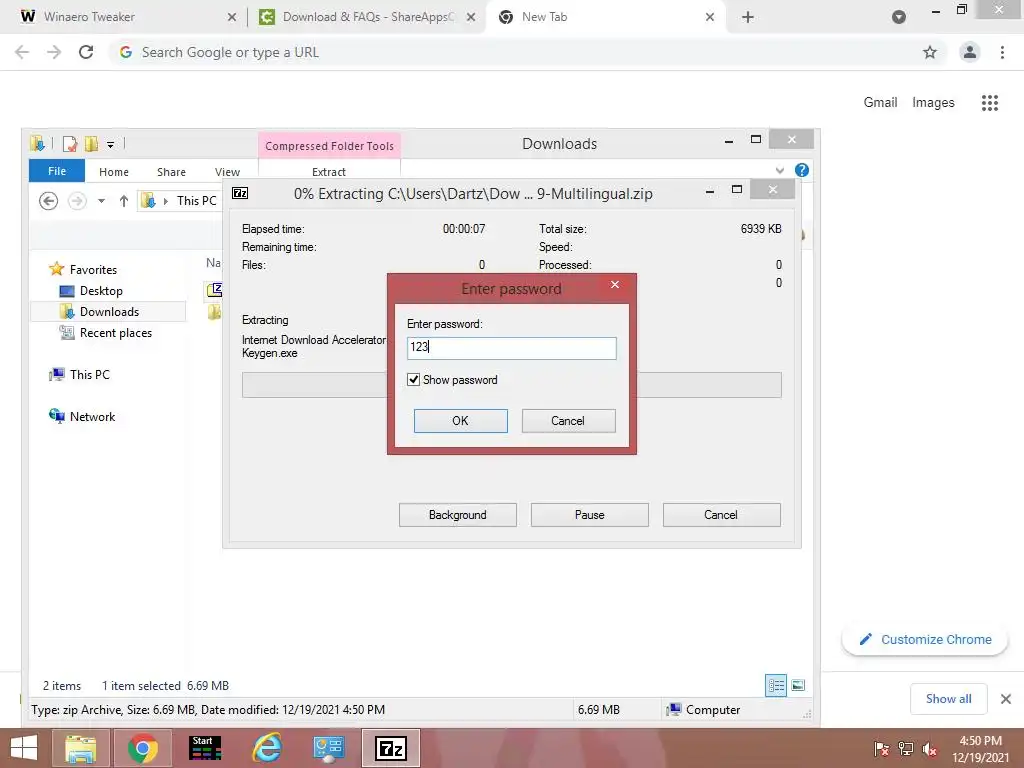This screenshot has width=1024, height=768.
Task: Cancel extraction in 7-Zip window
Action: click(x=721, y=515)
